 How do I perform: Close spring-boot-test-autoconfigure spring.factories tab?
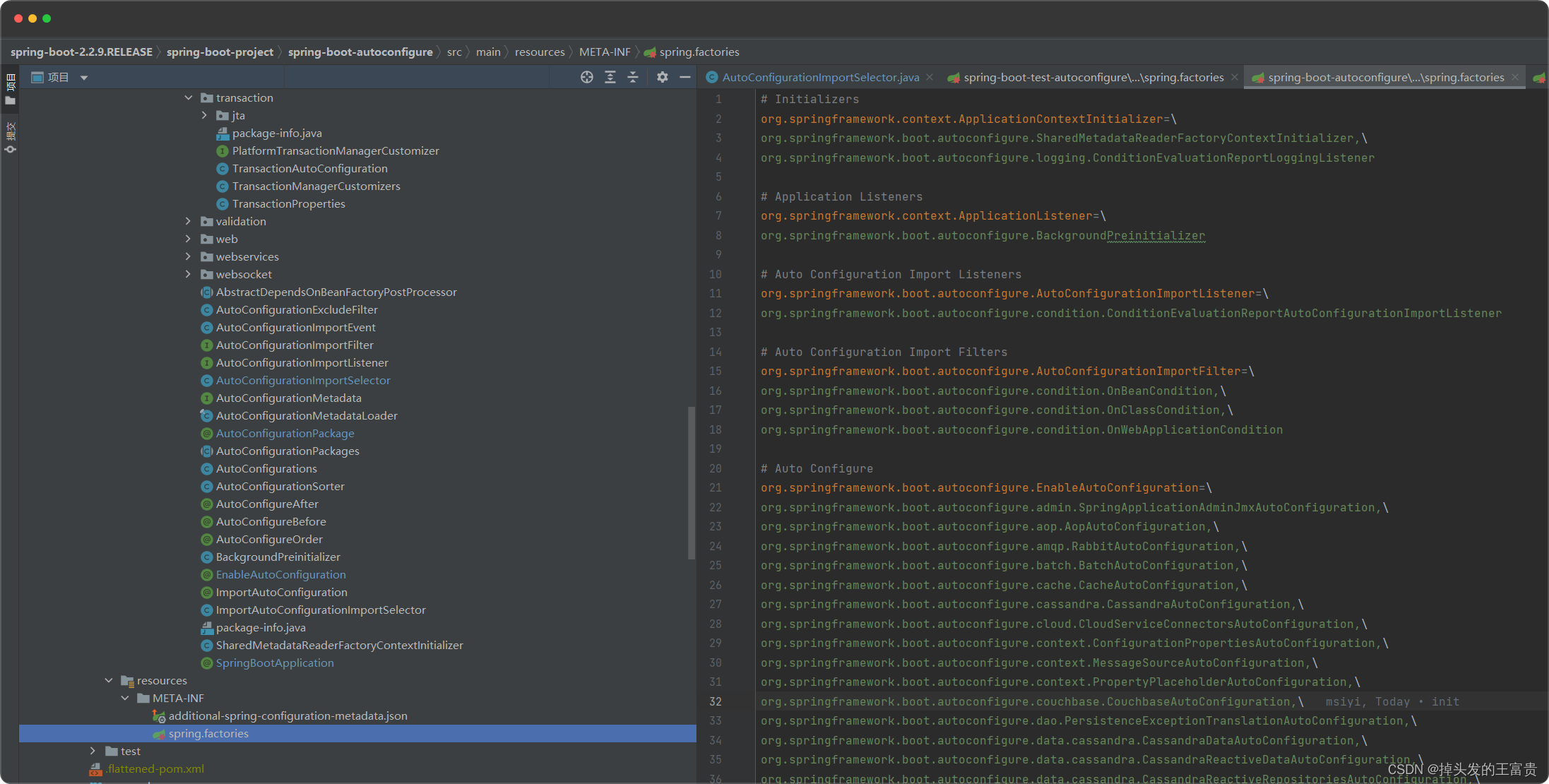click(1235, 78)
